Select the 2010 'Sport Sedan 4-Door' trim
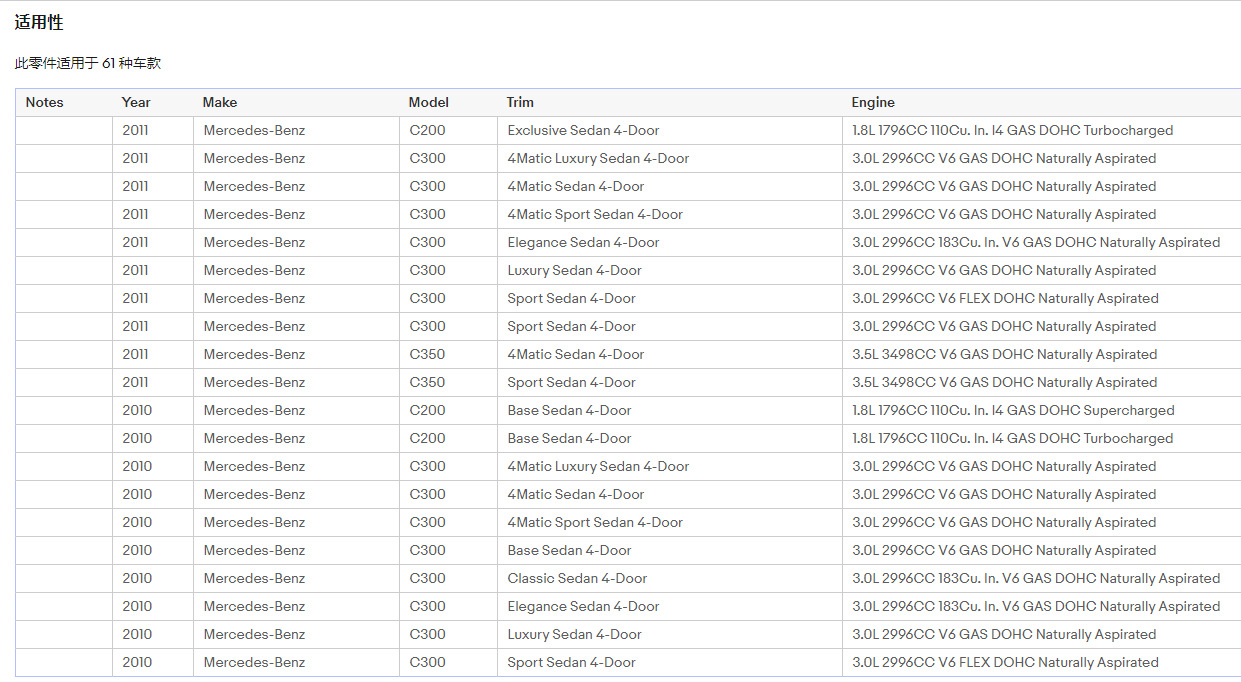1241x682 pixels. click(571, 662)
